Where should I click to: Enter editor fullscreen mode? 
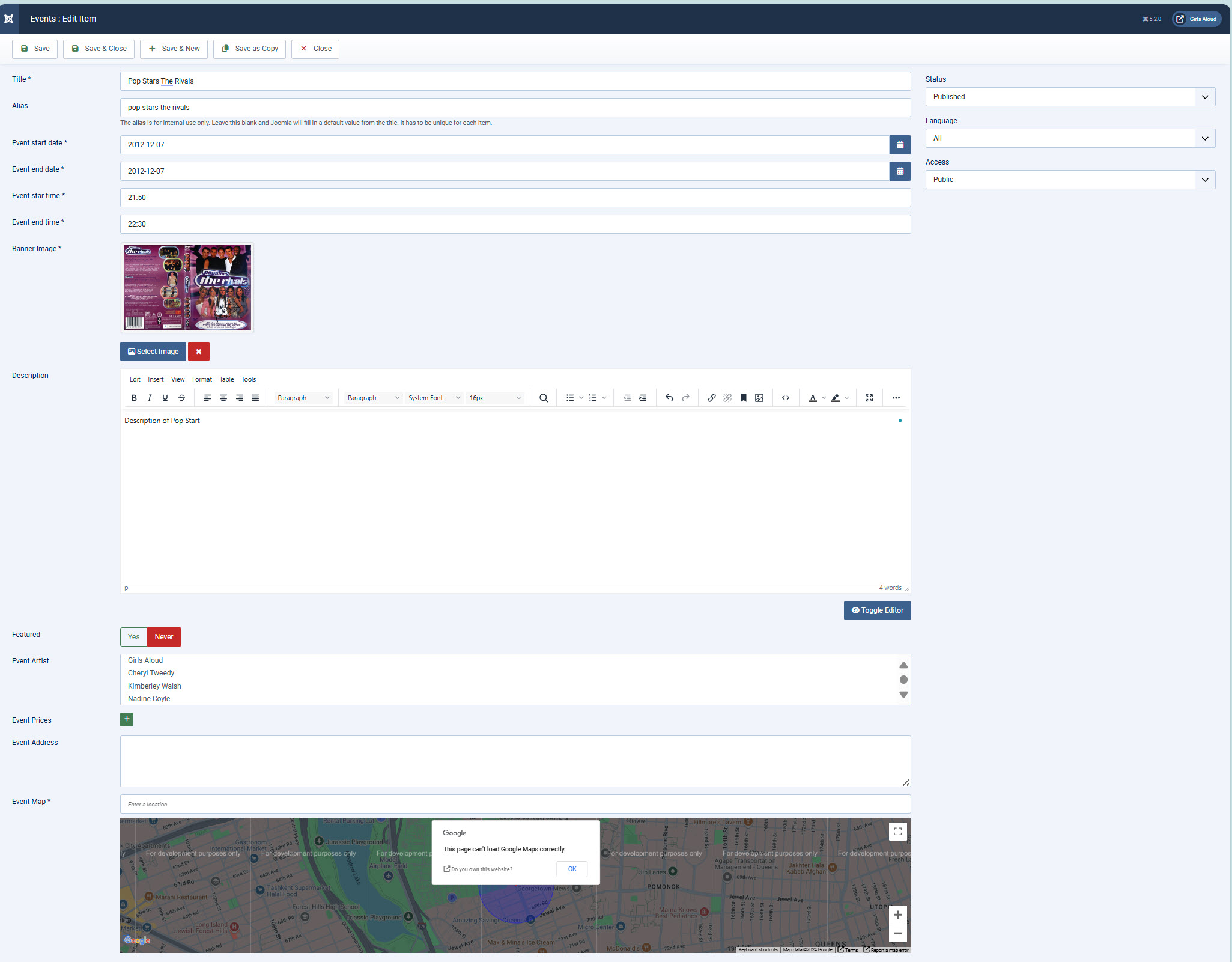tap(869, 398)
